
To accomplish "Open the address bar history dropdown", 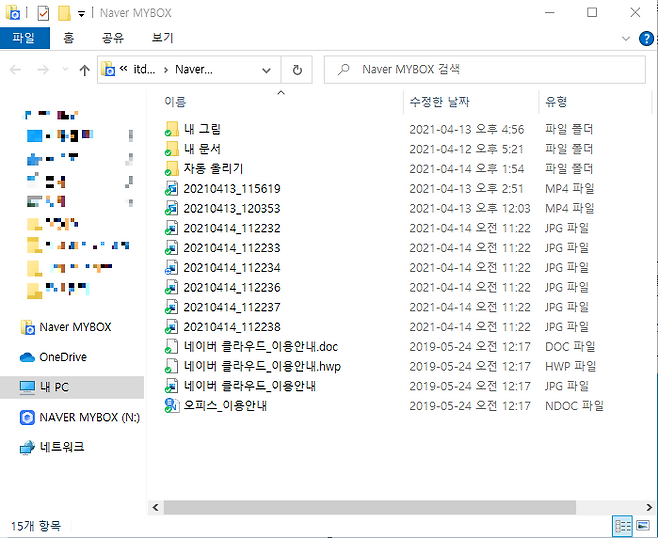I will point(266,70).
